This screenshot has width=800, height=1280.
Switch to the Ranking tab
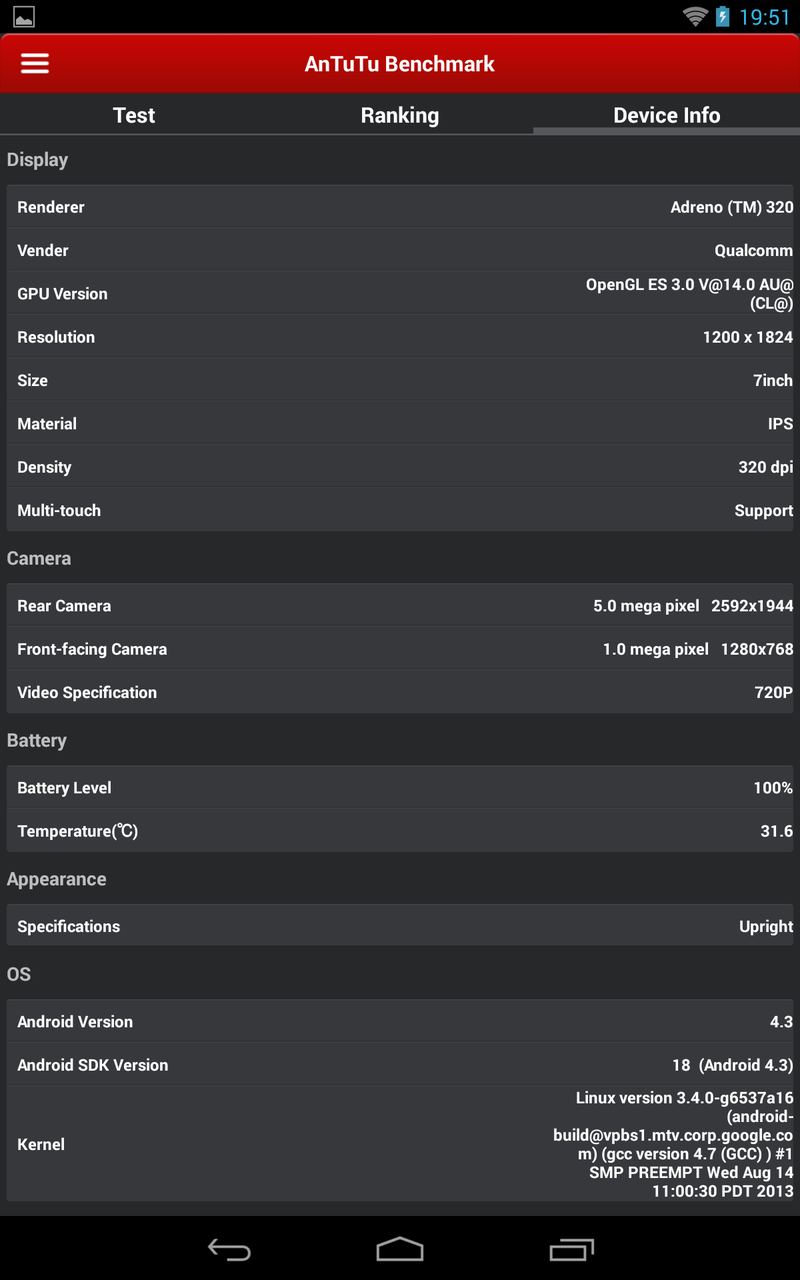click(400, 115)
